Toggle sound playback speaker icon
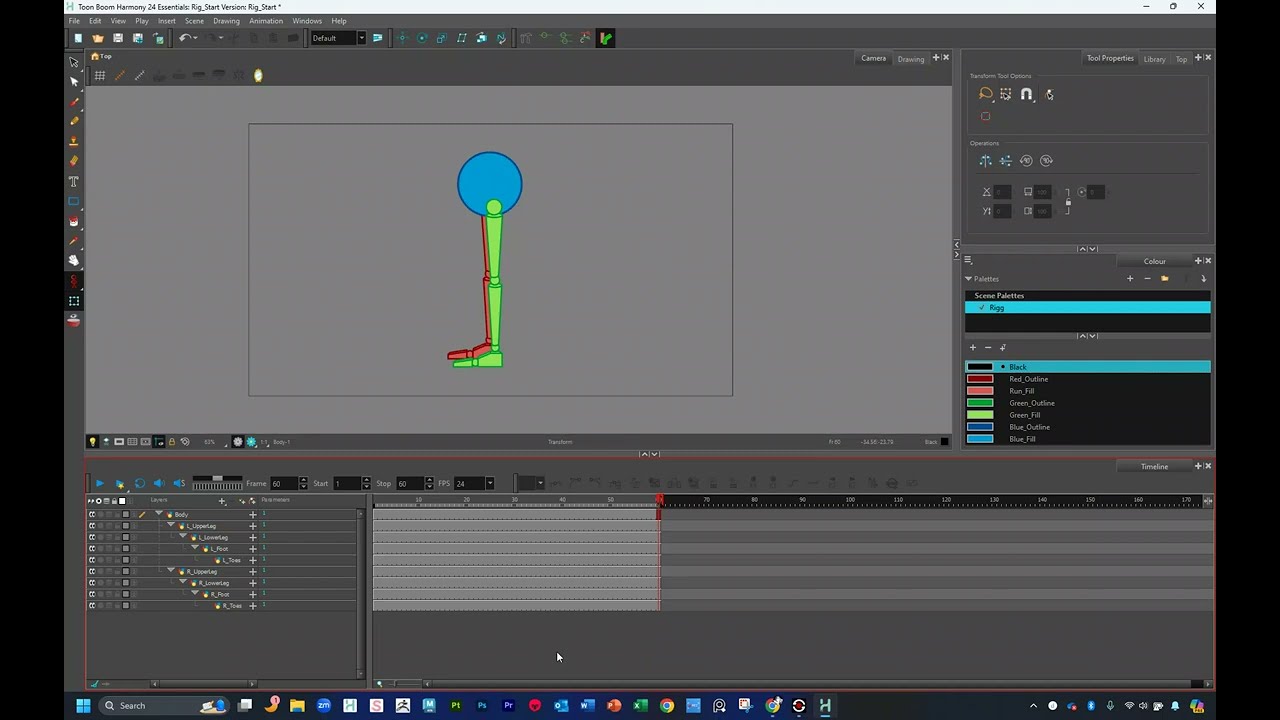The height and width of the screenshot is (720, 1280). click(x=159, y=484)
